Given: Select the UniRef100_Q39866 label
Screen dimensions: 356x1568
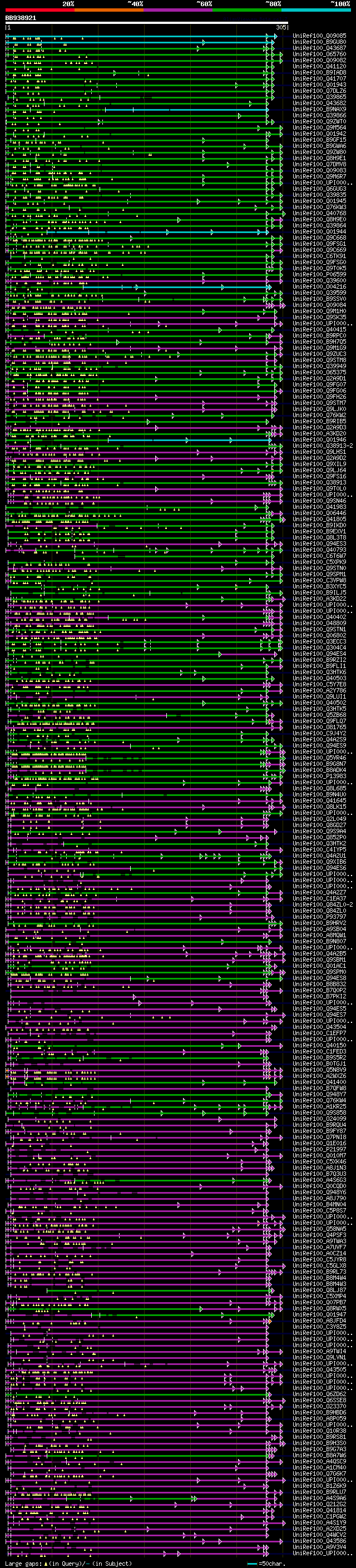Looking at the screenshot, I should [319, 115].
